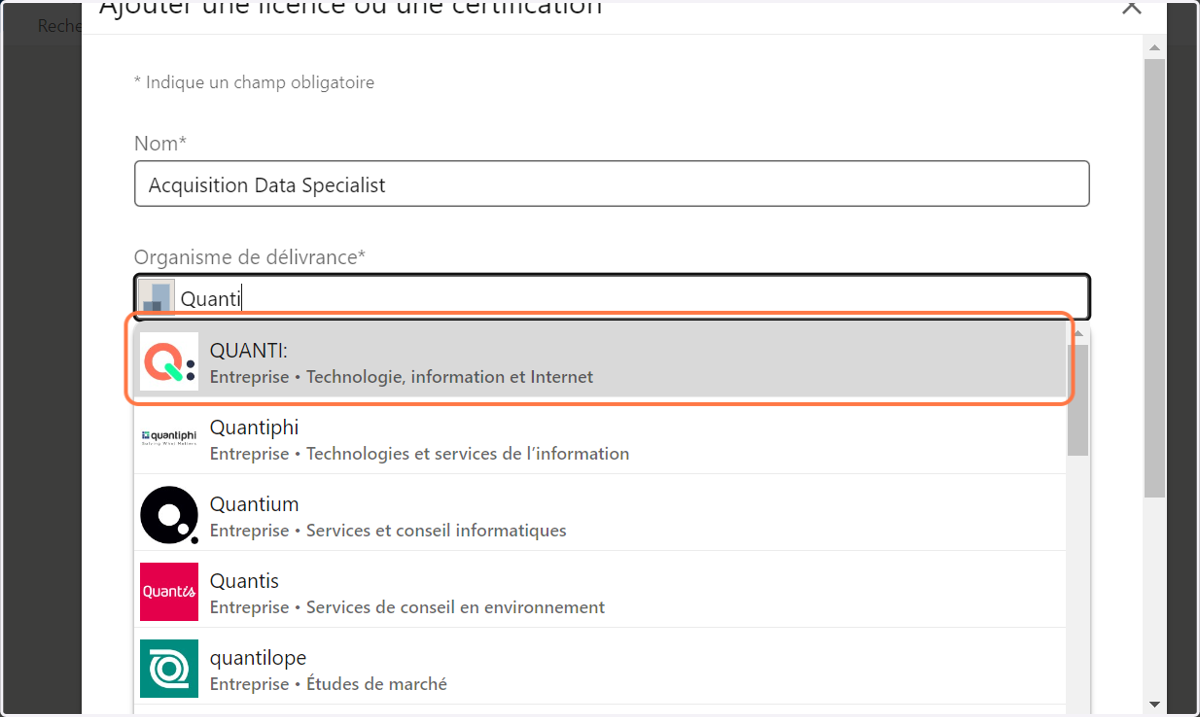Pick Quantium as issuing organization
The image size is (1200, 717).
(x=600, y=514)
